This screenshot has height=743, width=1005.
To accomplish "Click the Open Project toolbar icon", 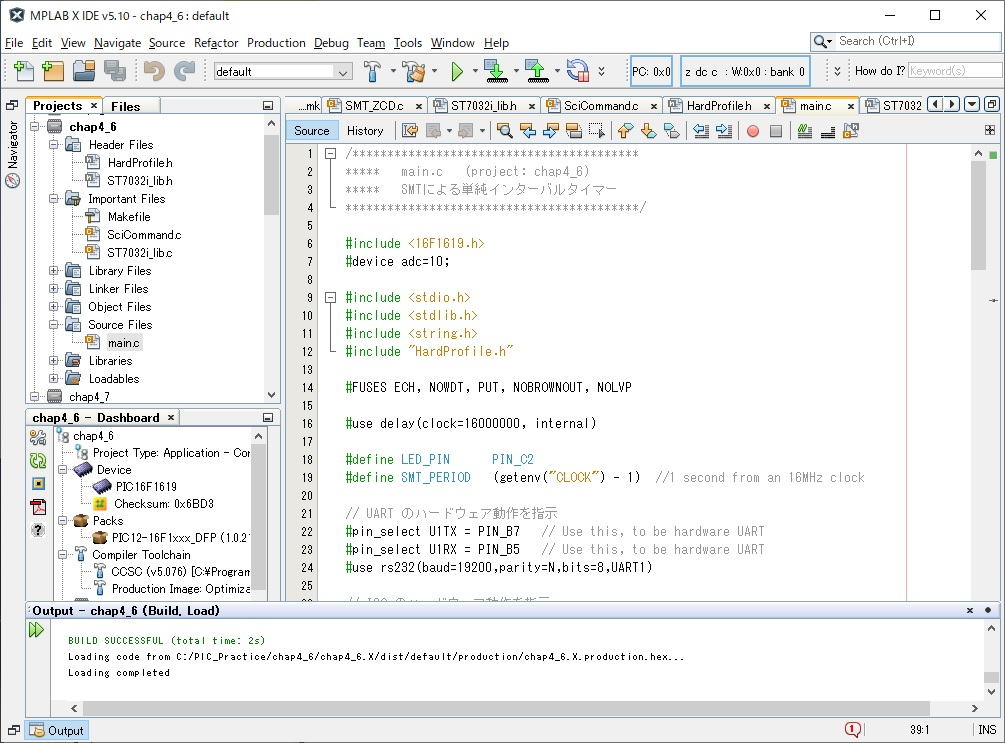I will [x=84, y=71].
